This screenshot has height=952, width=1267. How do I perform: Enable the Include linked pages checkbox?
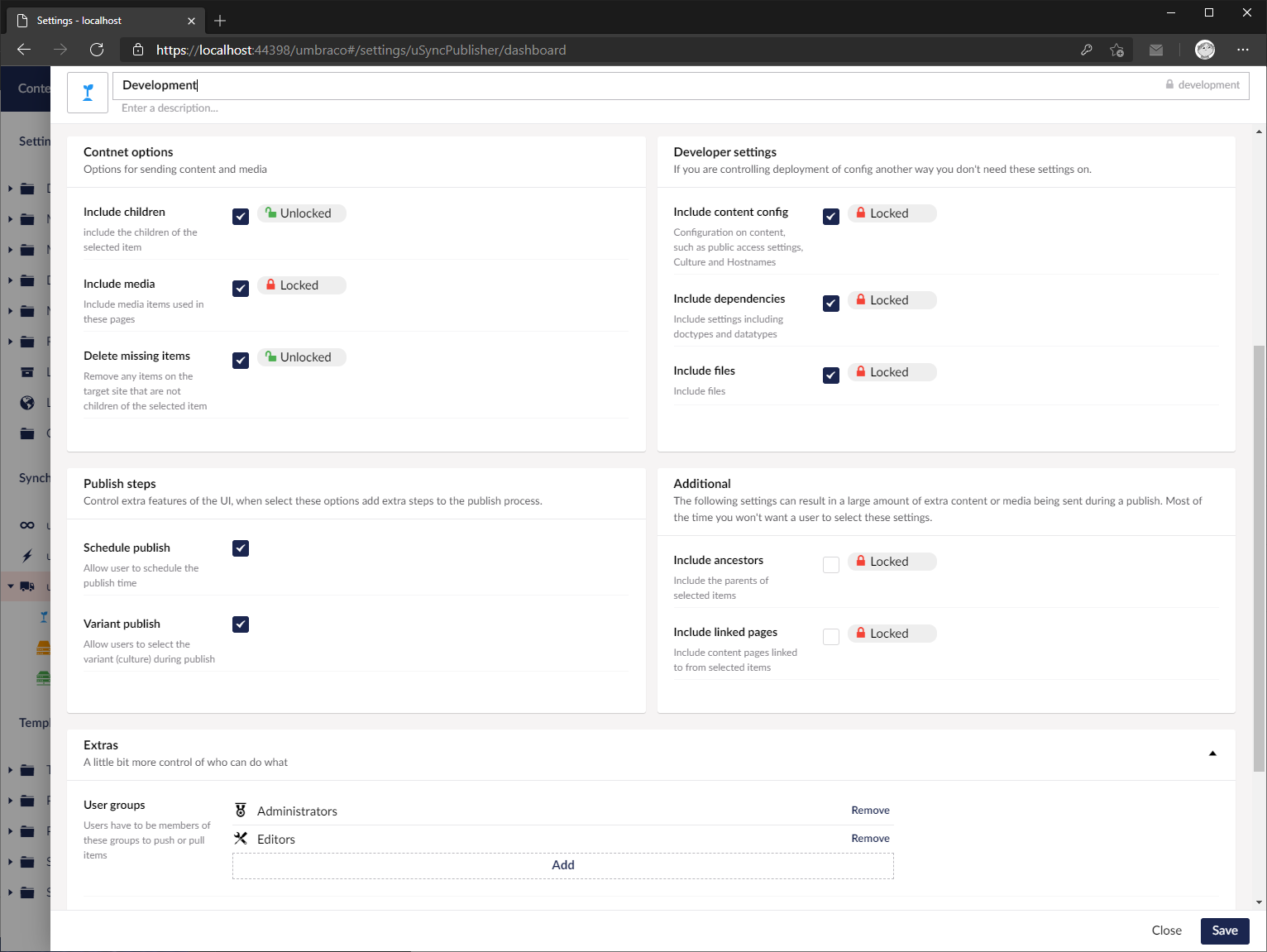coord(831,637)
